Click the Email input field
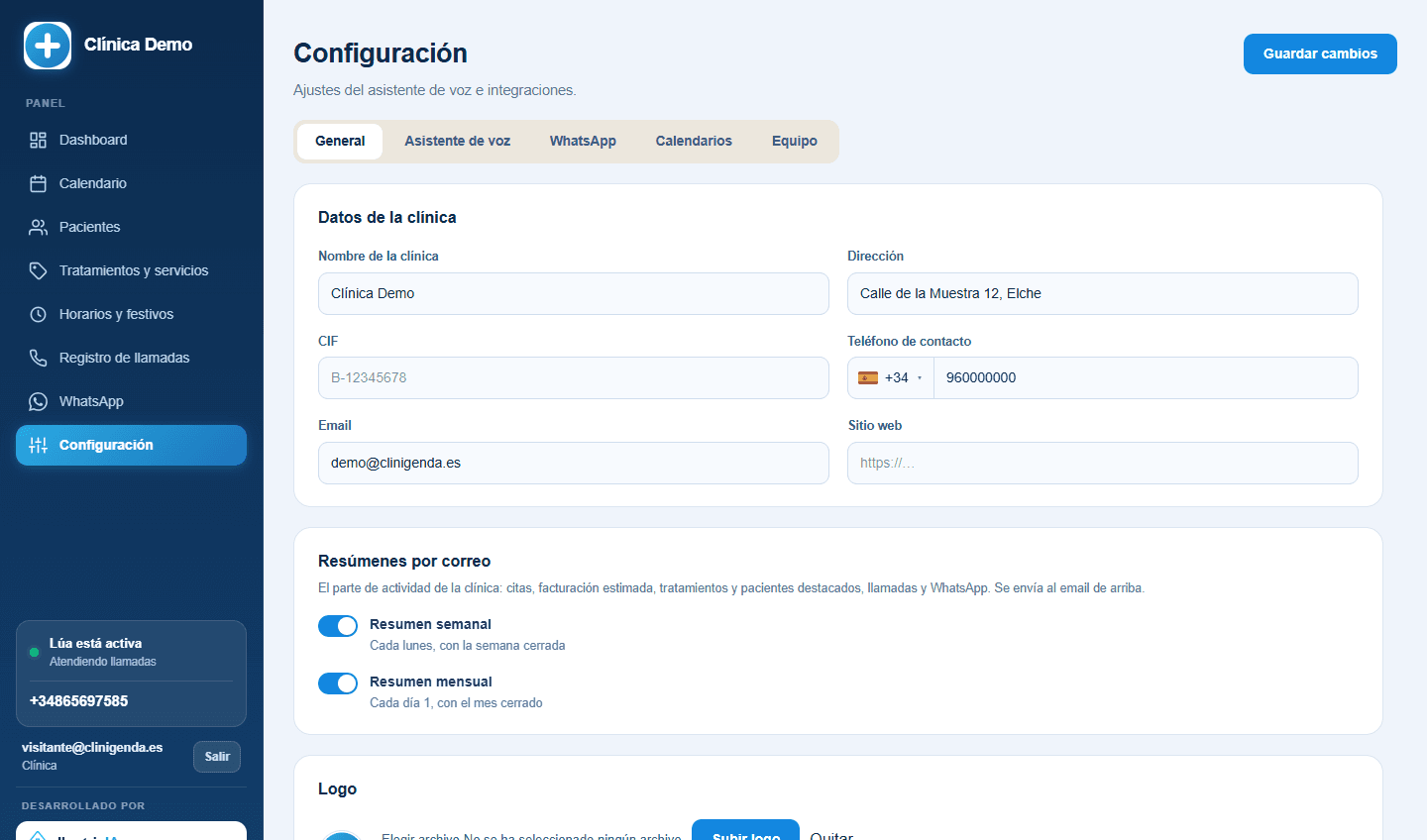 click(x=573, y=463)
